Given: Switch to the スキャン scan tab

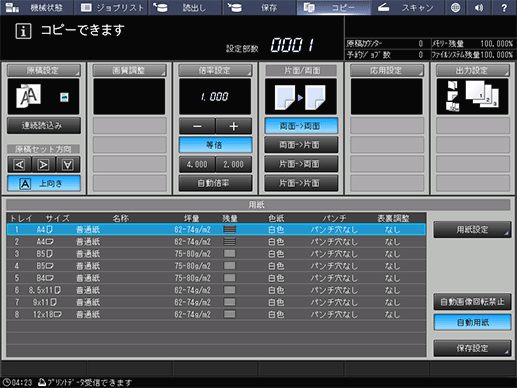Looking at the screenshot, I should (x=407, y=7).
